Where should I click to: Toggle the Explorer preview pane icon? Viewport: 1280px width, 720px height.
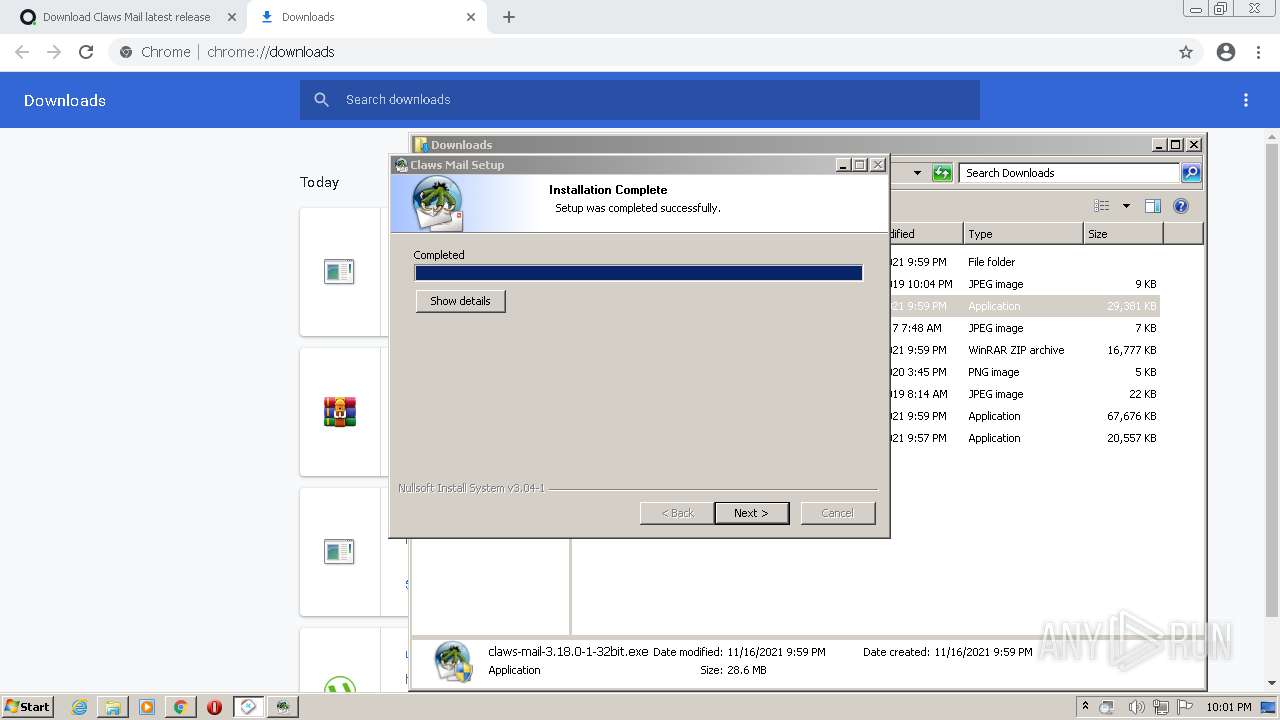1153,206
